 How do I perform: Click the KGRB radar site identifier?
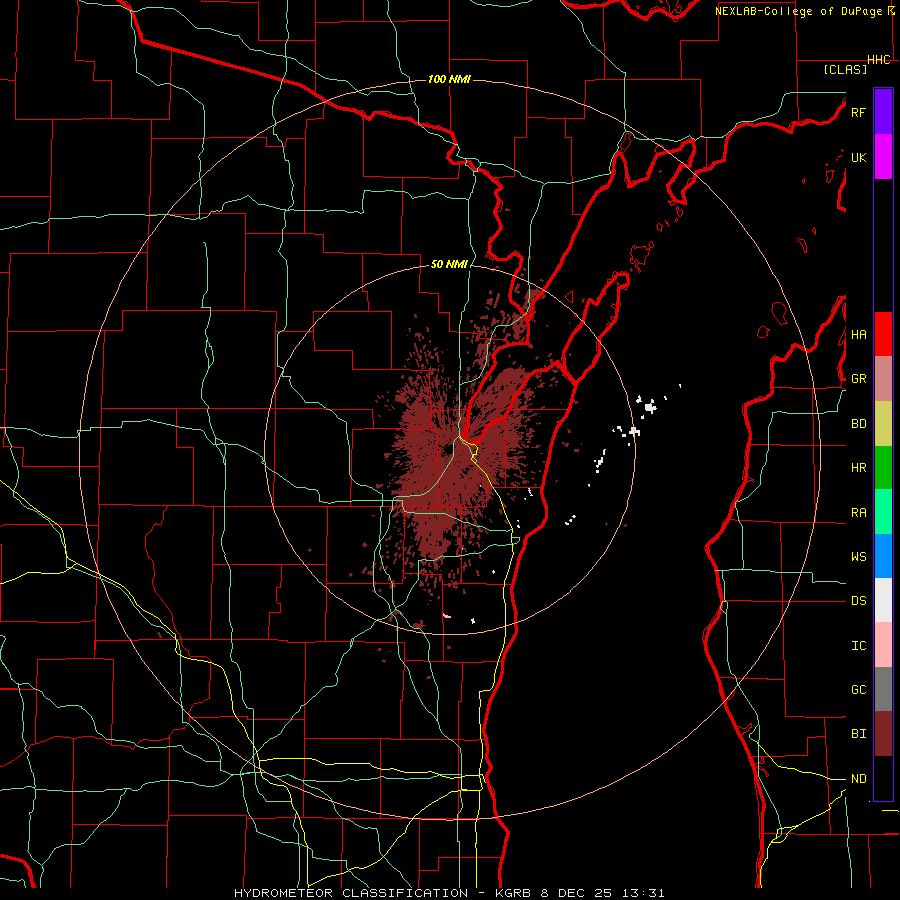pyautogui.click(x=515, y=893)
